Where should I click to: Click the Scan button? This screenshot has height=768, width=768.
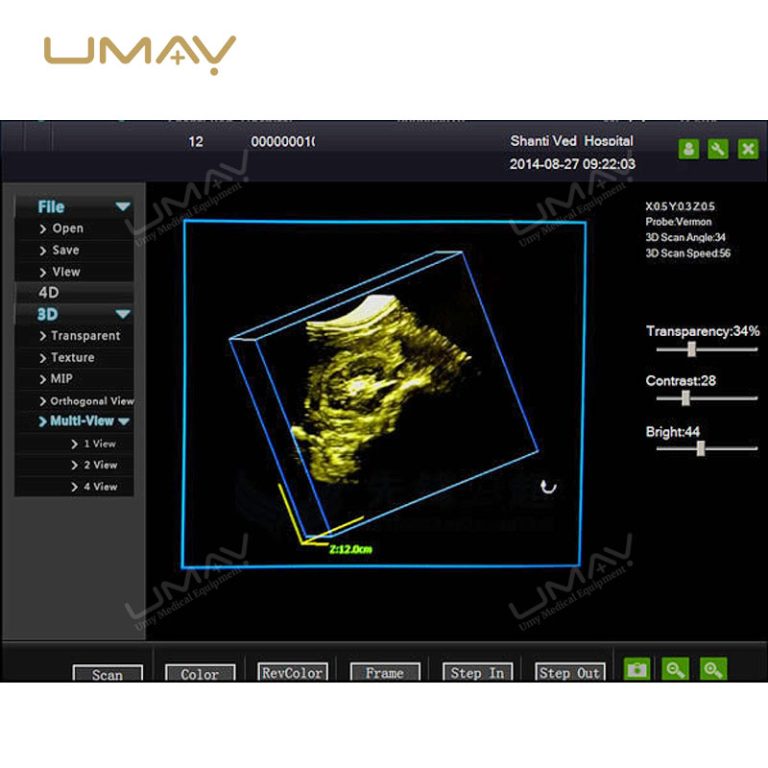(108, 673)
